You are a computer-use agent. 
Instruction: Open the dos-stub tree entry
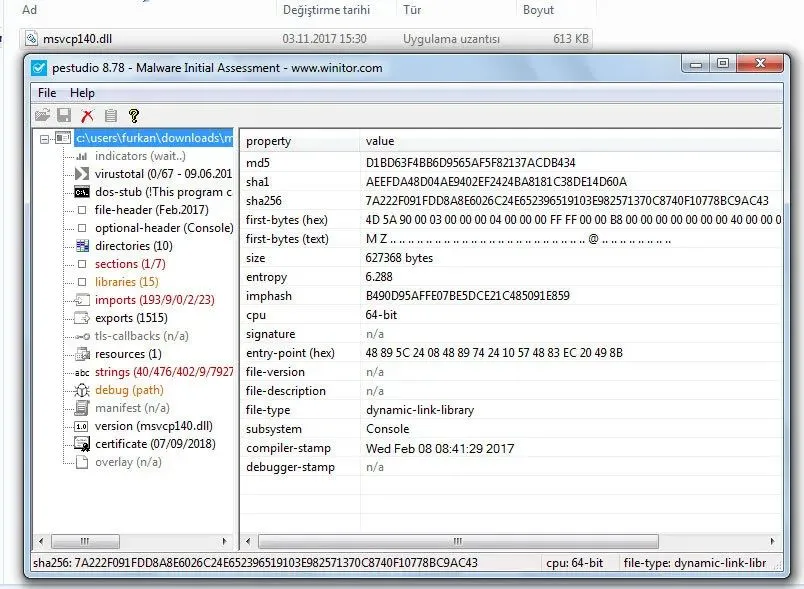coord(162,192)
